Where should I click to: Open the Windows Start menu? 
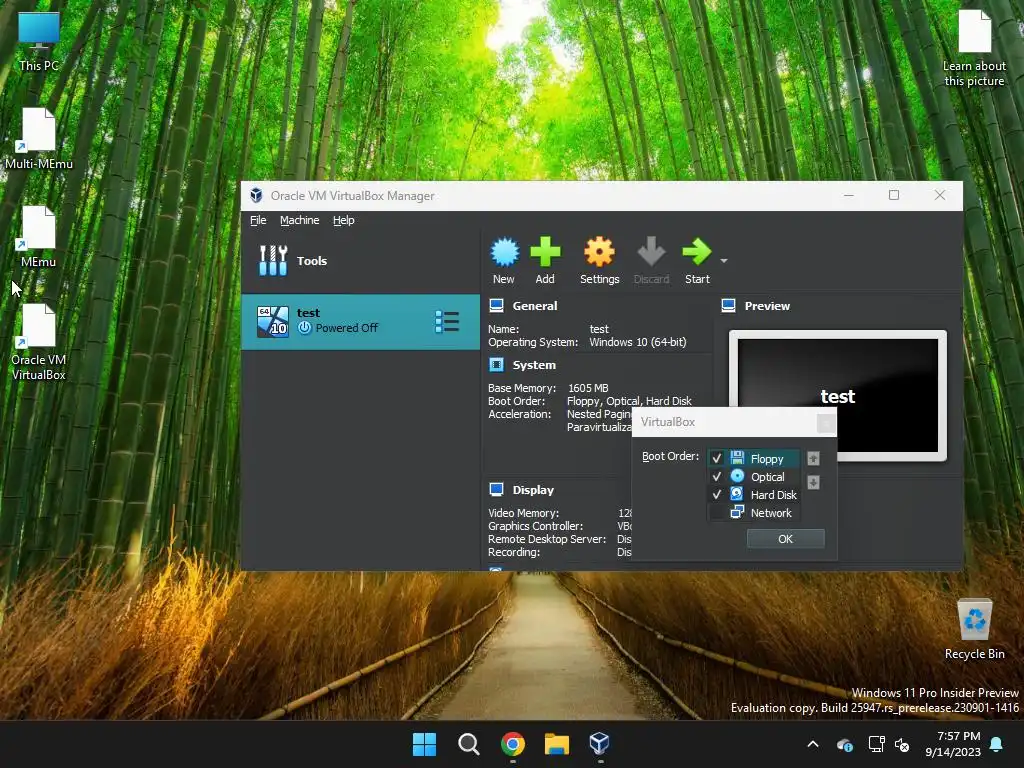pyautogui.click(x=424, y=744)
